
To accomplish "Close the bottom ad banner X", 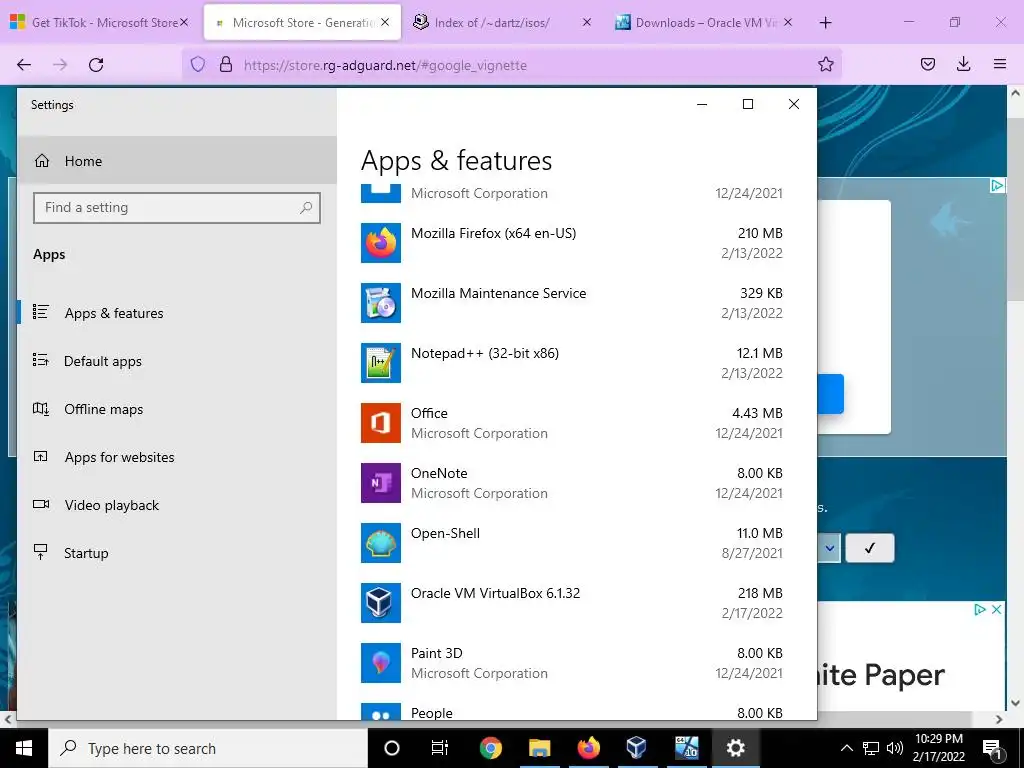I will [997, 609].
